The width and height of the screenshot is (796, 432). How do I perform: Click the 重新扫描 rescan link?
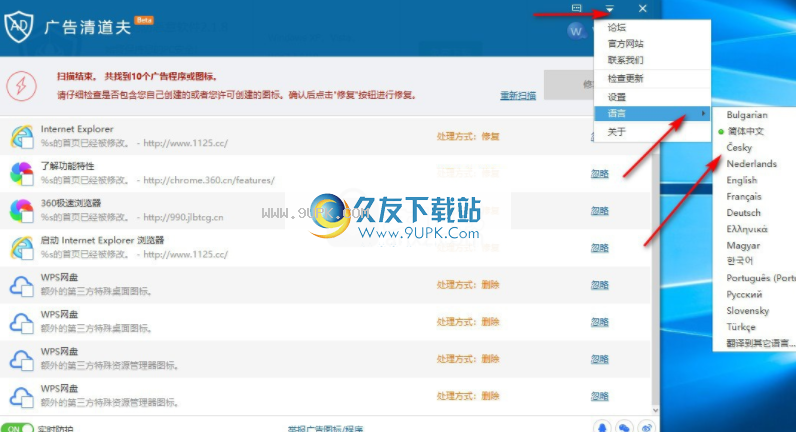pyautogui.click(x=518, y=95)
